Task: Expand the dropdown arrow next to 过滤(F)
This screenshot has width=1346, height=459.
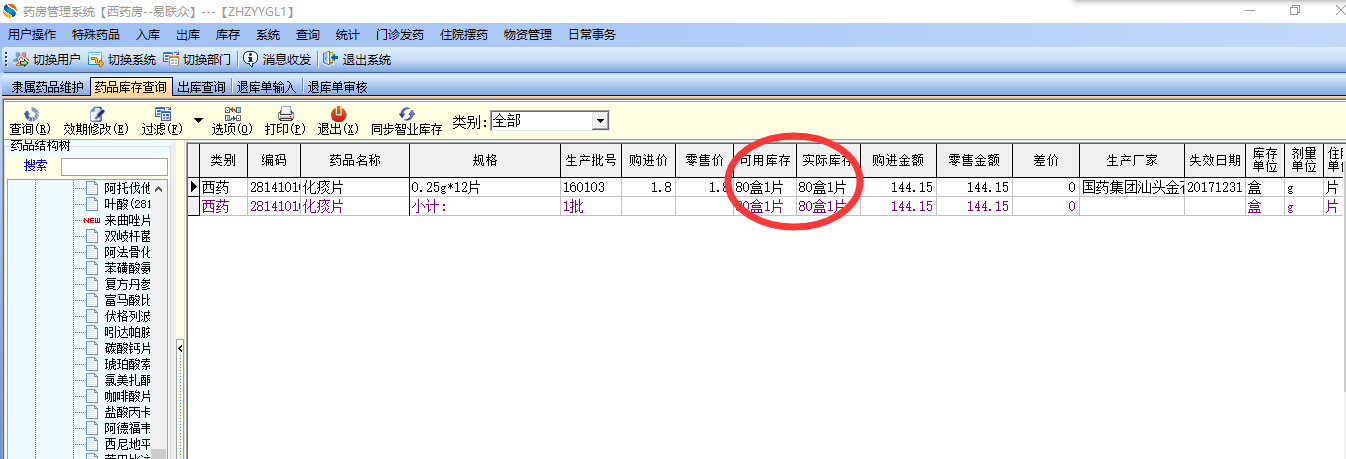Action: 198,119
